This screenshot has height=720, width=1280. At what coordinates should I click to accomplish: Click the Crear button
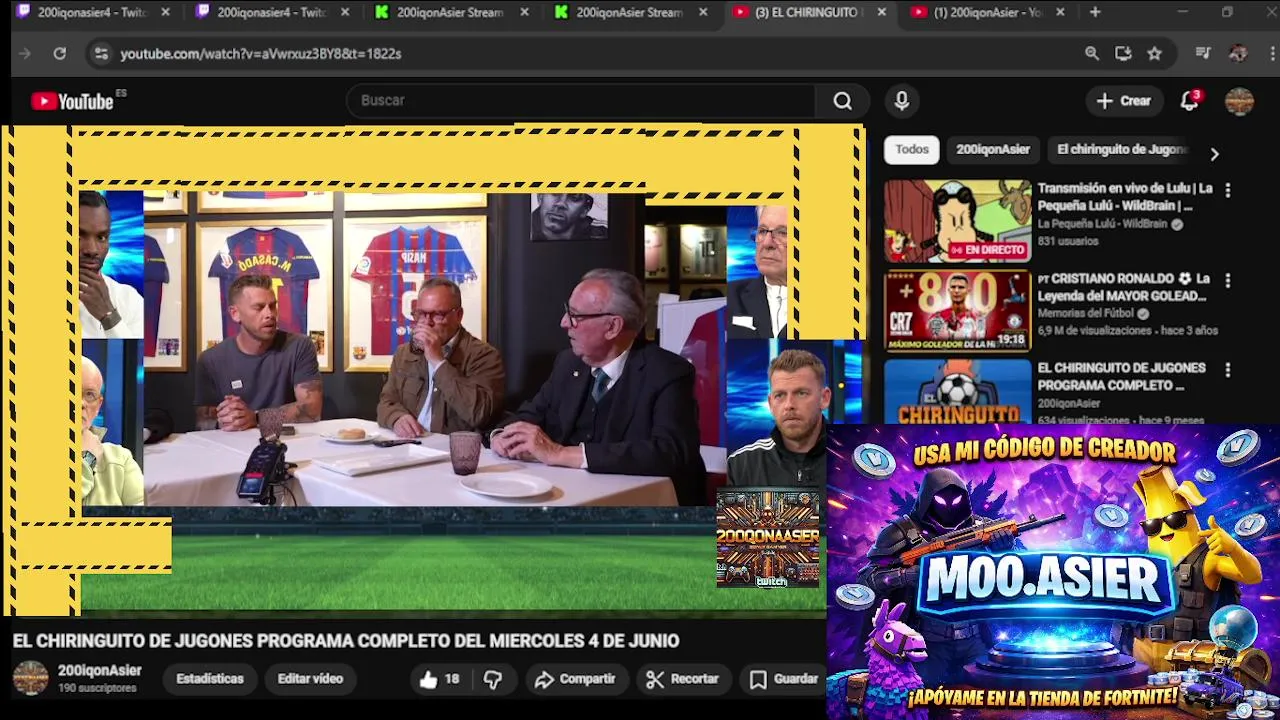point(1124,101)
